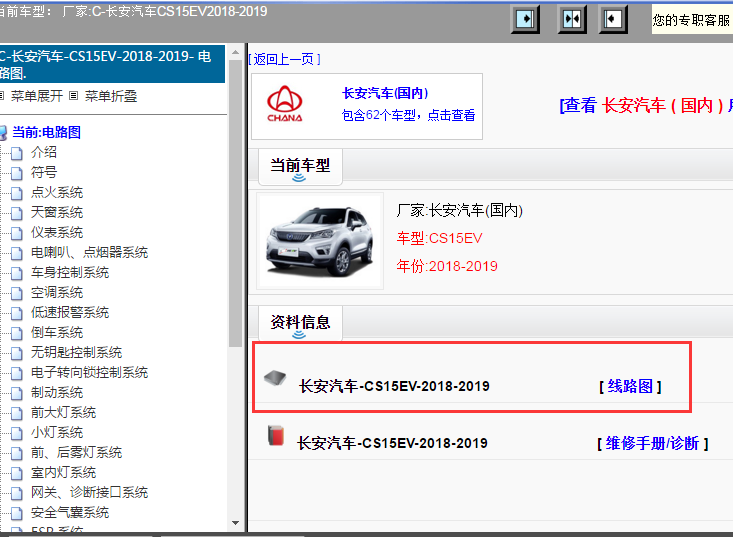Collapse all menus with 菜单折叠
The image size is (733, 537).
(x=111, y=96)
